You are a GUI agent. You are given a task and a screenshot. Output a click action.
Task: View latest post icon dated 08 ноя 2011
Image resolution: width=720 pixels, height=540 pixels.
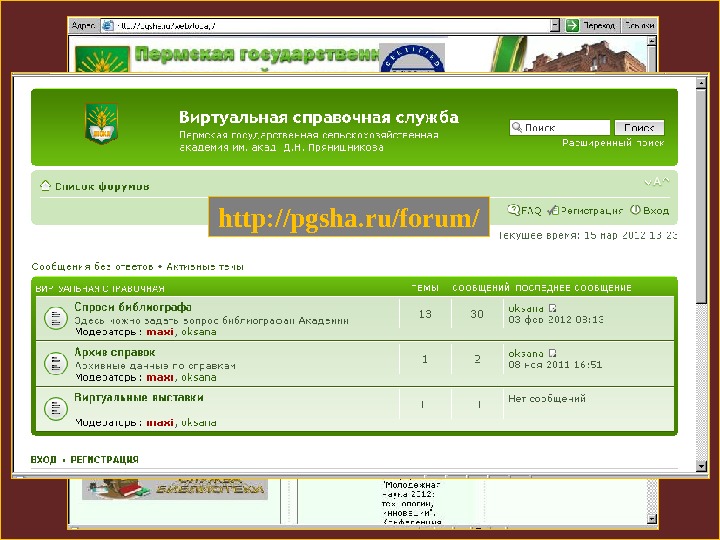[552, 353]
